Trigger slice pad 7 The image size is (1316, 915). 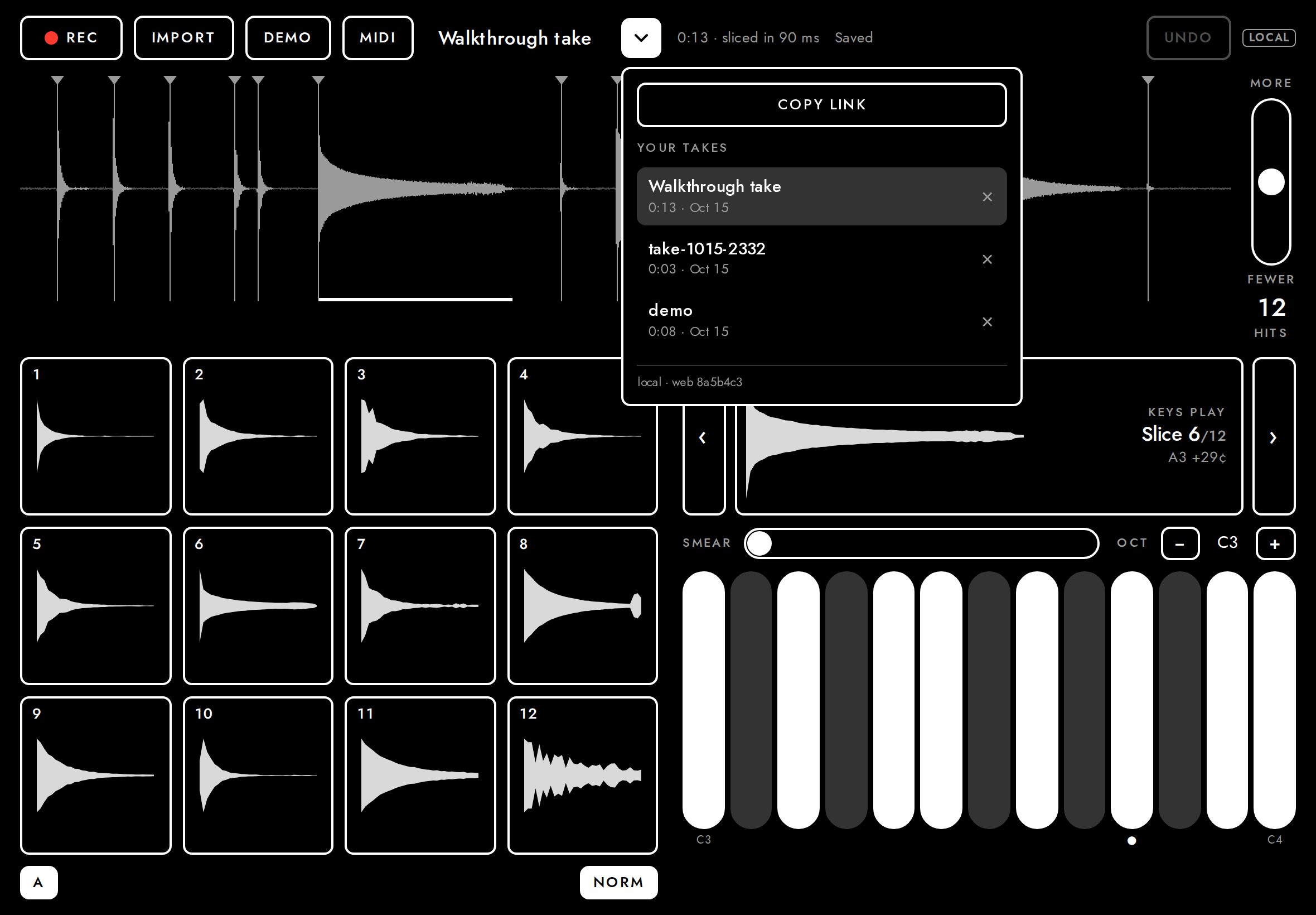click(x=420, y=606)
